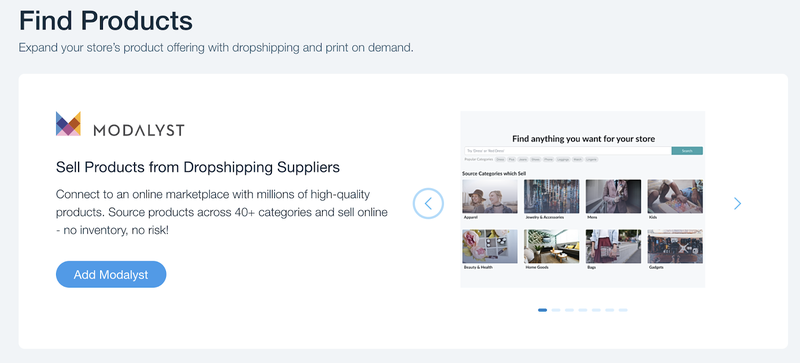Screen dimensions: 800x363
Task: Jump to the last carousel dot
Action: pyautogui.click(x=623, y=310)
